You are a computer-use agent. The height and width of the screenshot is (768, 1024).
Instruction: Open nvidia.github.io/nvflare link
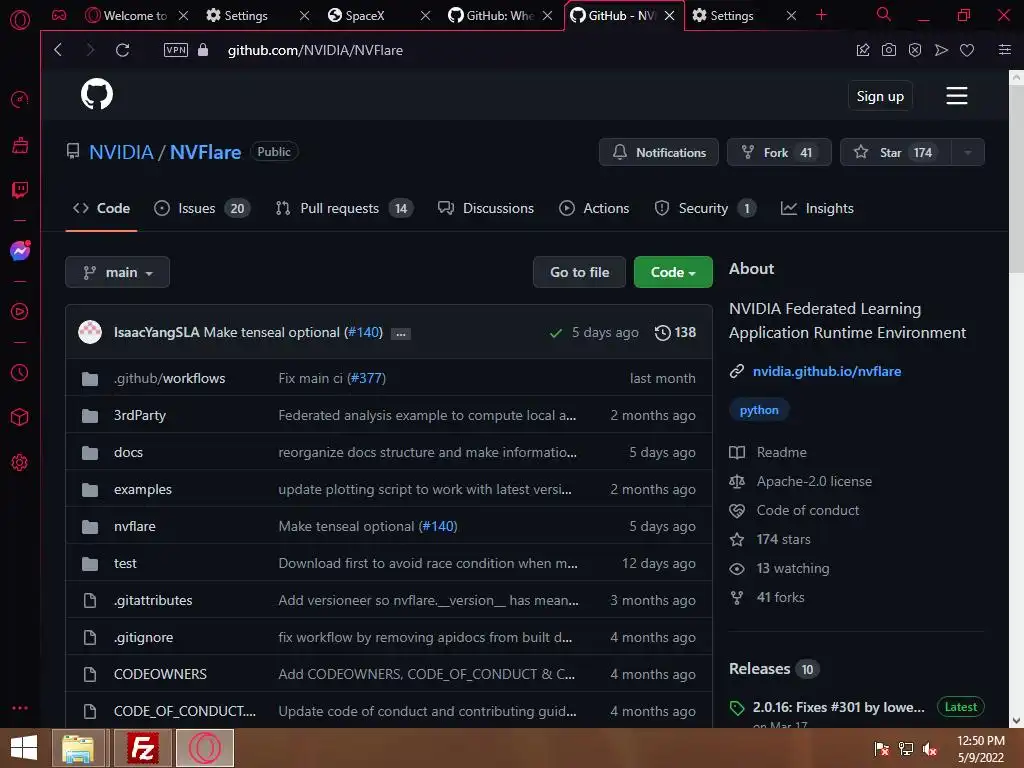pos(827,371)
